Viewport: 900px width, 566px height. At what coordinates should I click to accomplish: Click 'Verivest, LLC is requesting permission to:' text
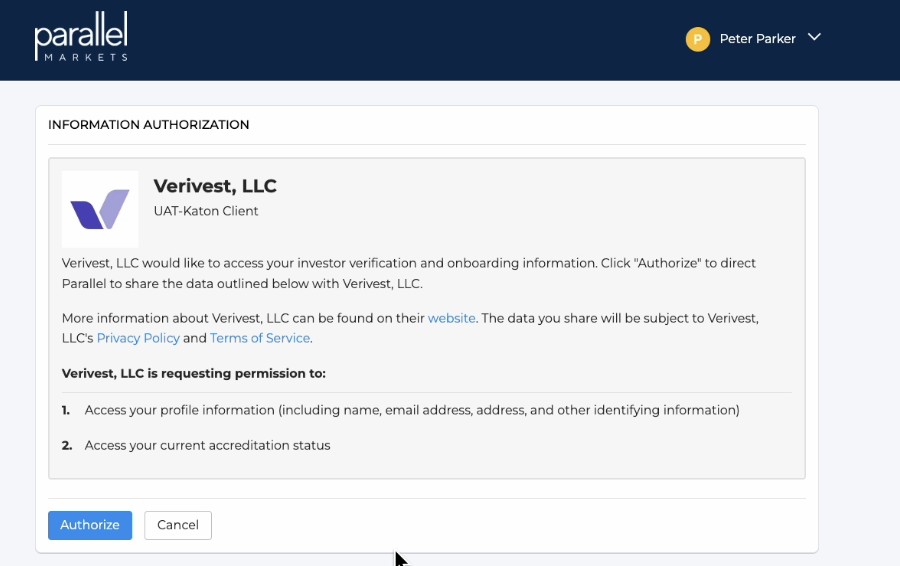(x=194, y=374)
